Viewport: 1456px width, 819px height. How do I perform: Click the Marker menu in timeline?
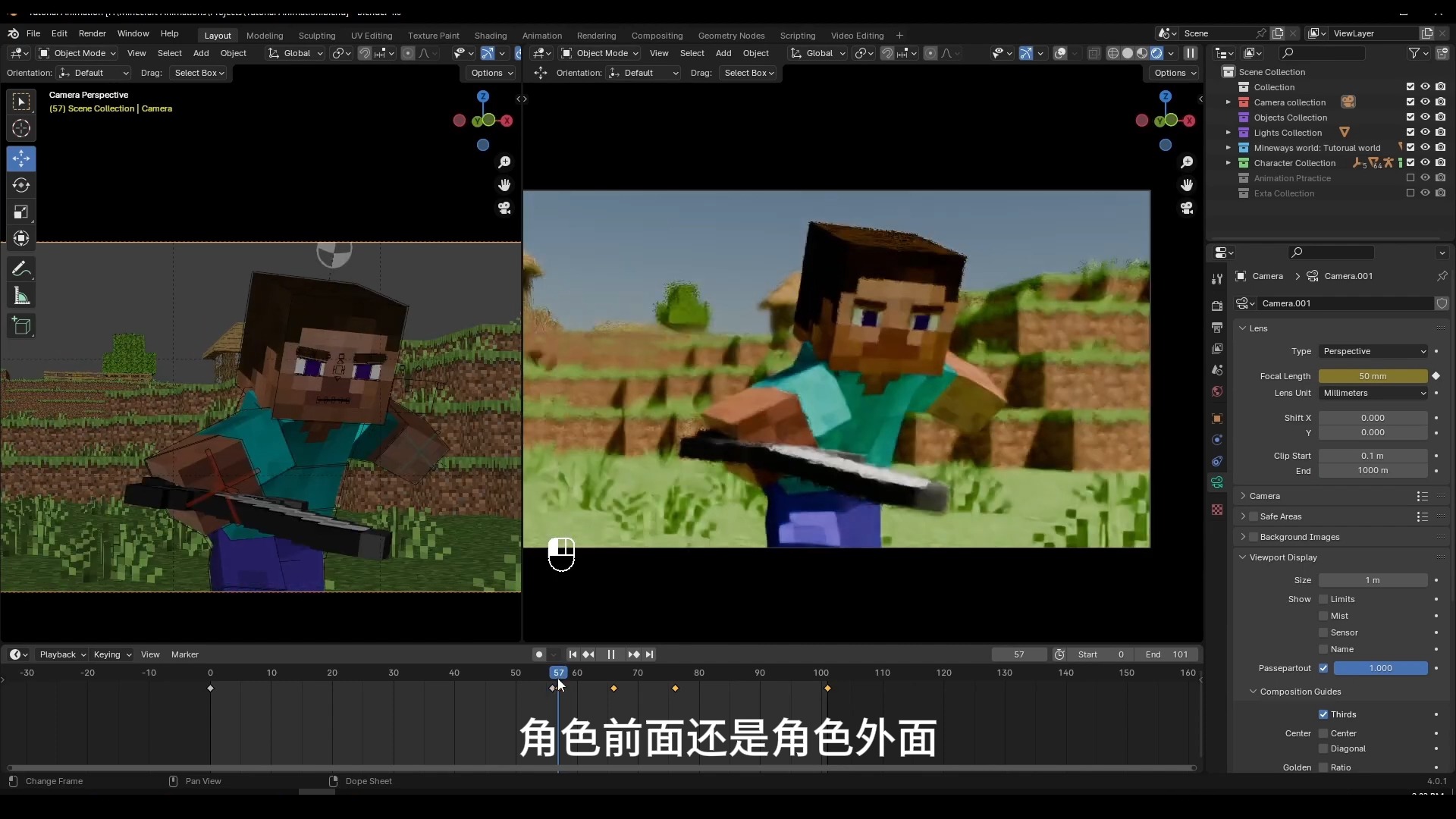pos(184,654)
